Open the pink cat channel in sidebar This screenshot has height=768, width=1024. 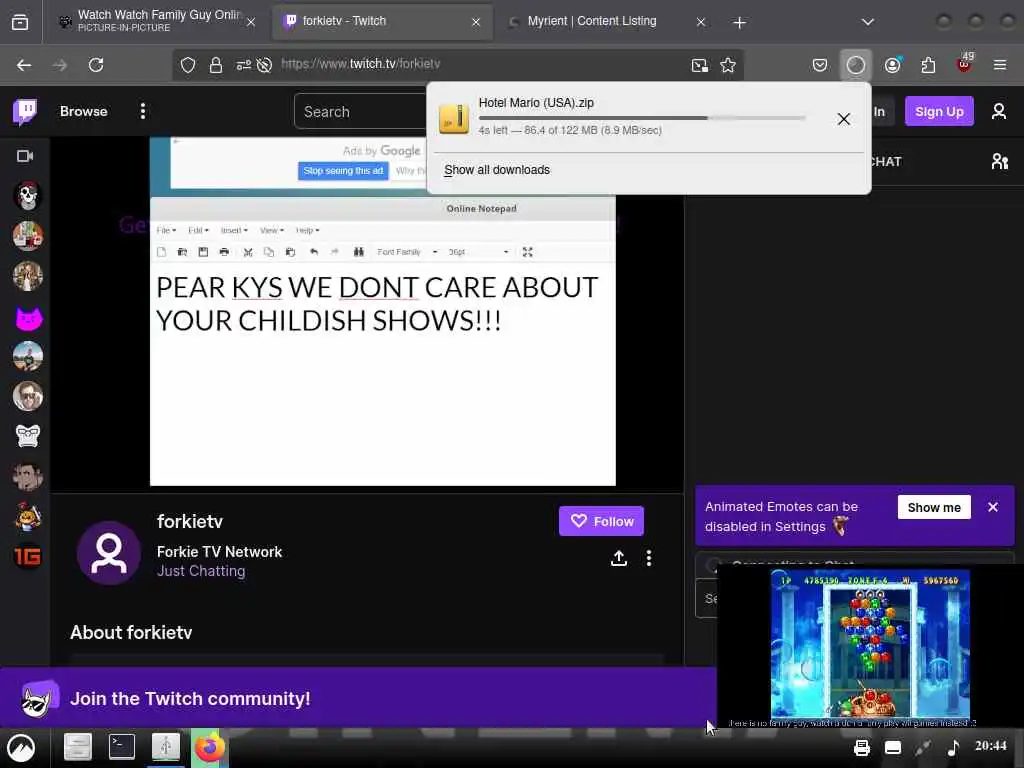click(x=28, y=318)
